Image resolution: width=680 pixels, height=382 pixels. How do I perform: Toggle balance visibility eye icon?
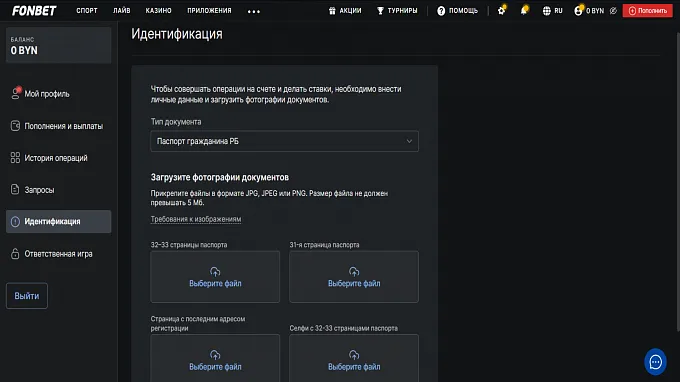[613, 11]
